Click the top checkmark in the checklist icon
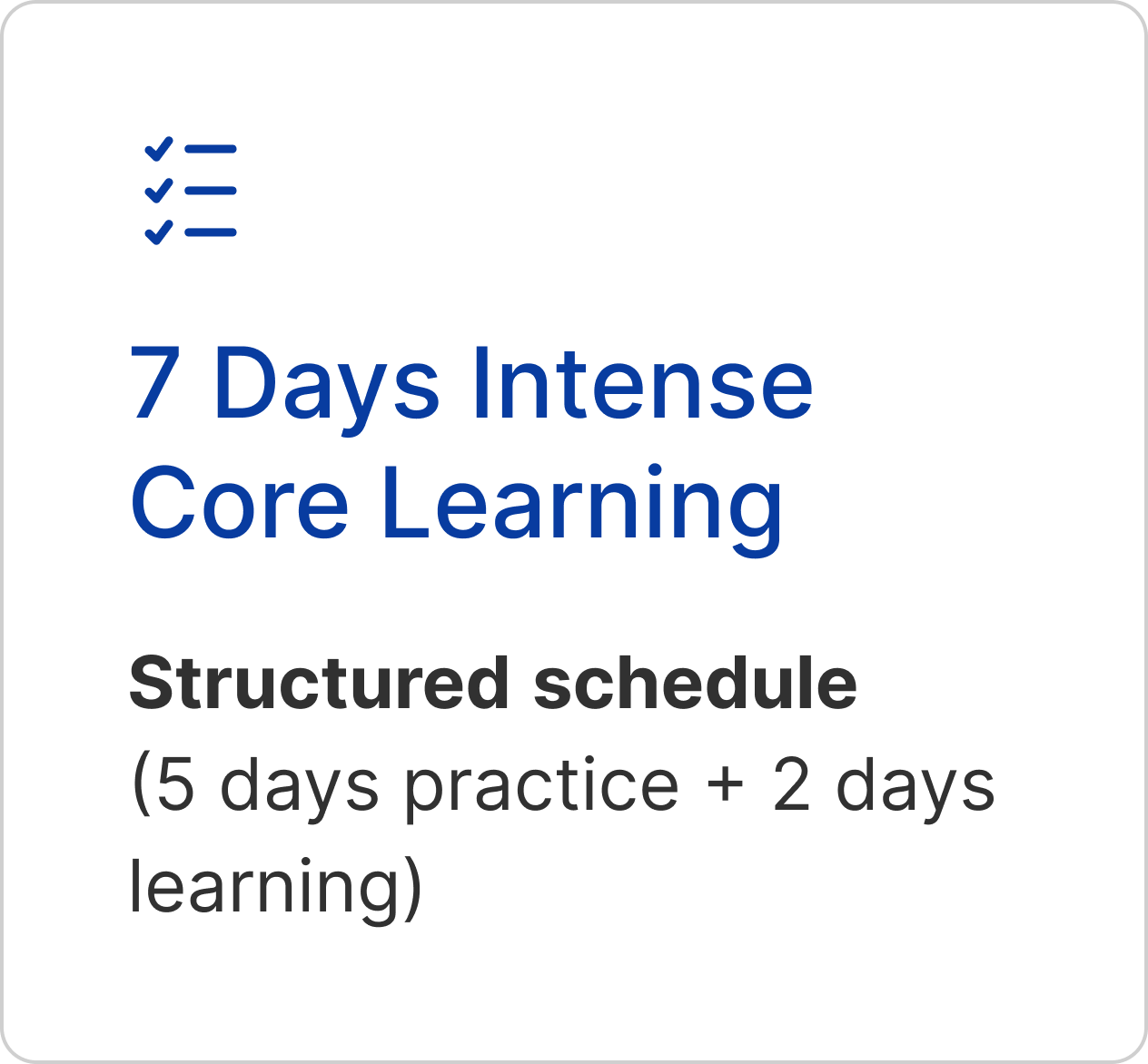This screenshot has width=1148, height=1064. tap(159, 149)
